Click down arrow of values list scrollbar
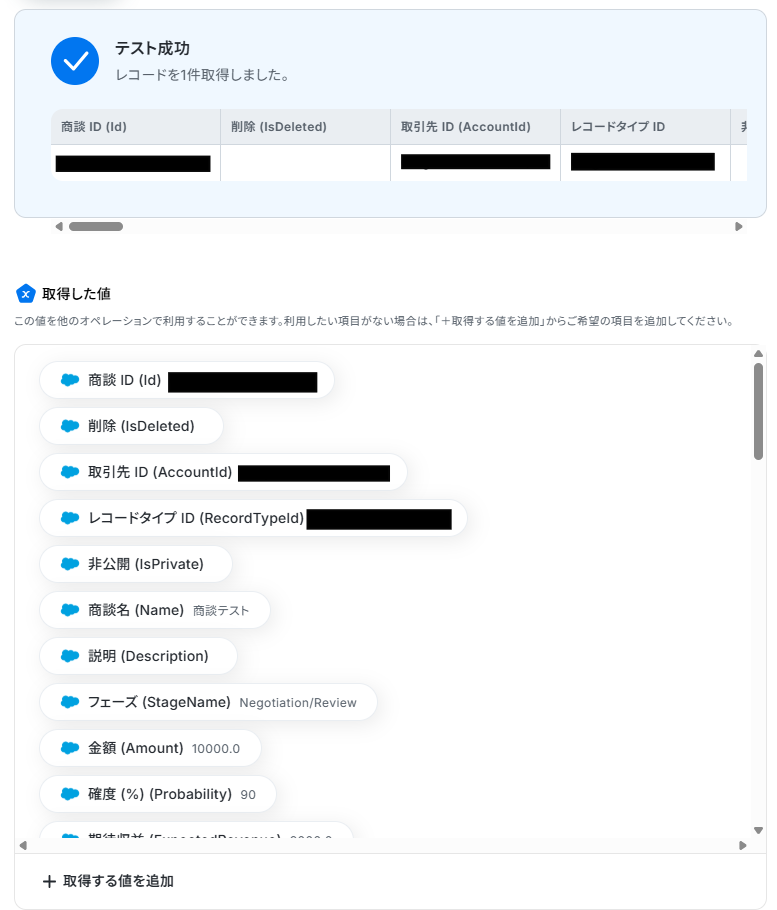Image resolution: width=777 pixels, height=910 pixels. coord(758,830)
